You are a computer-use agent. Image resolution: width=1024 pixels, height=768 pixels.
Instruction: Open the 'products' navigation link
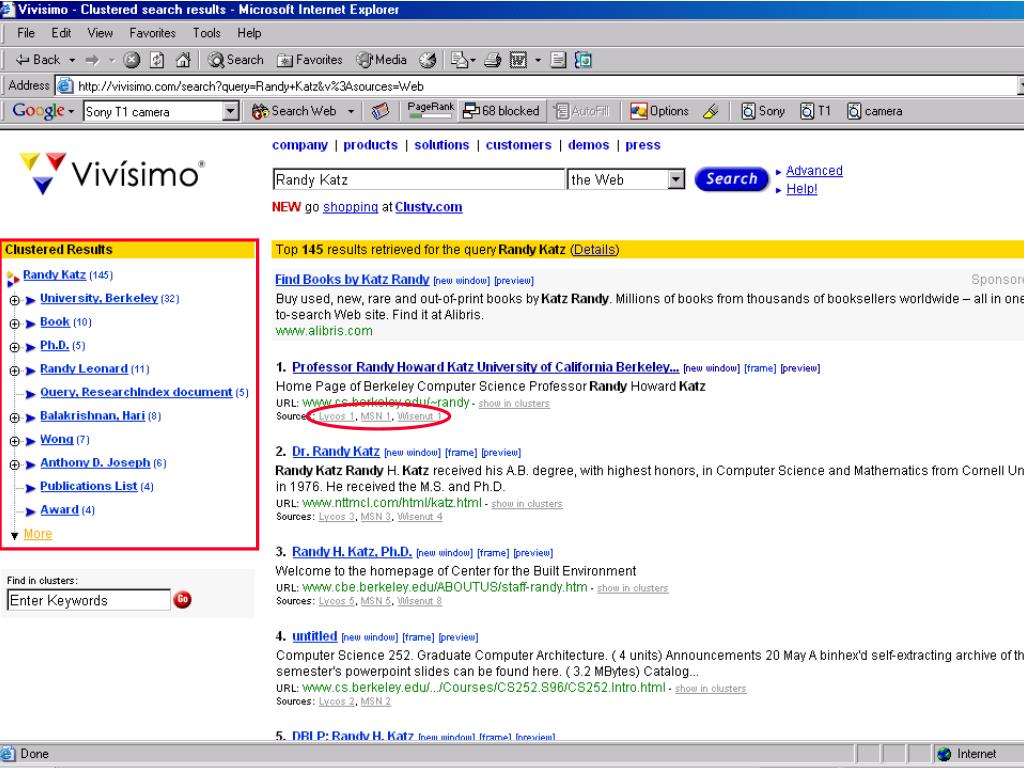370,145
